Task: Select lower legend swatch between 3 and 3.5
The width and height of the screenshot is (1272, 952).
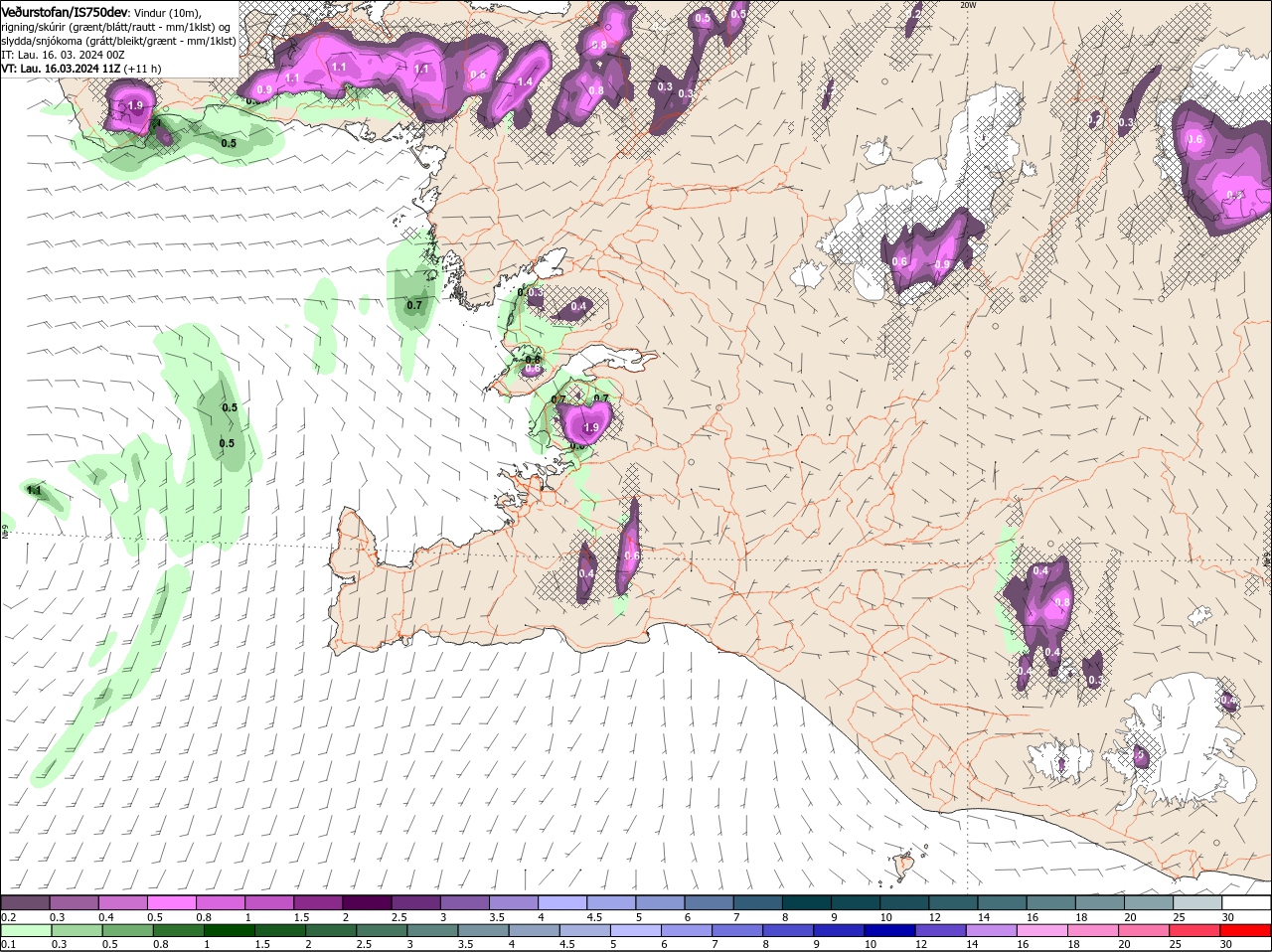Action: coord(433,930)
